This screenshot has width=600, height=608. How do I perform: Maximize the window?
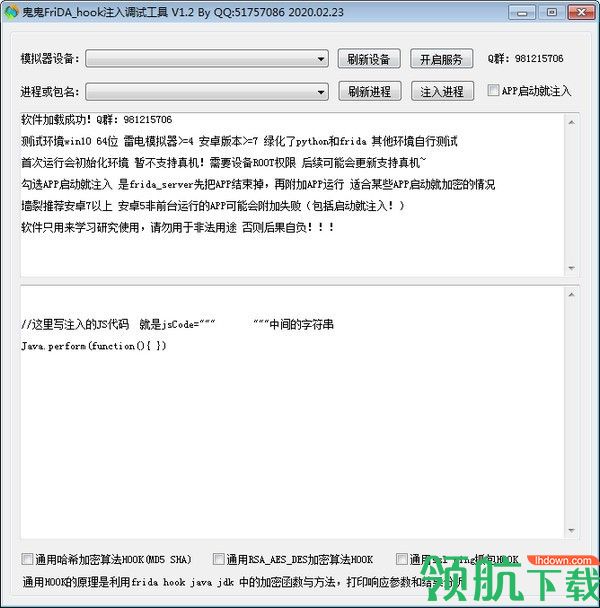[x=552, y=12]
